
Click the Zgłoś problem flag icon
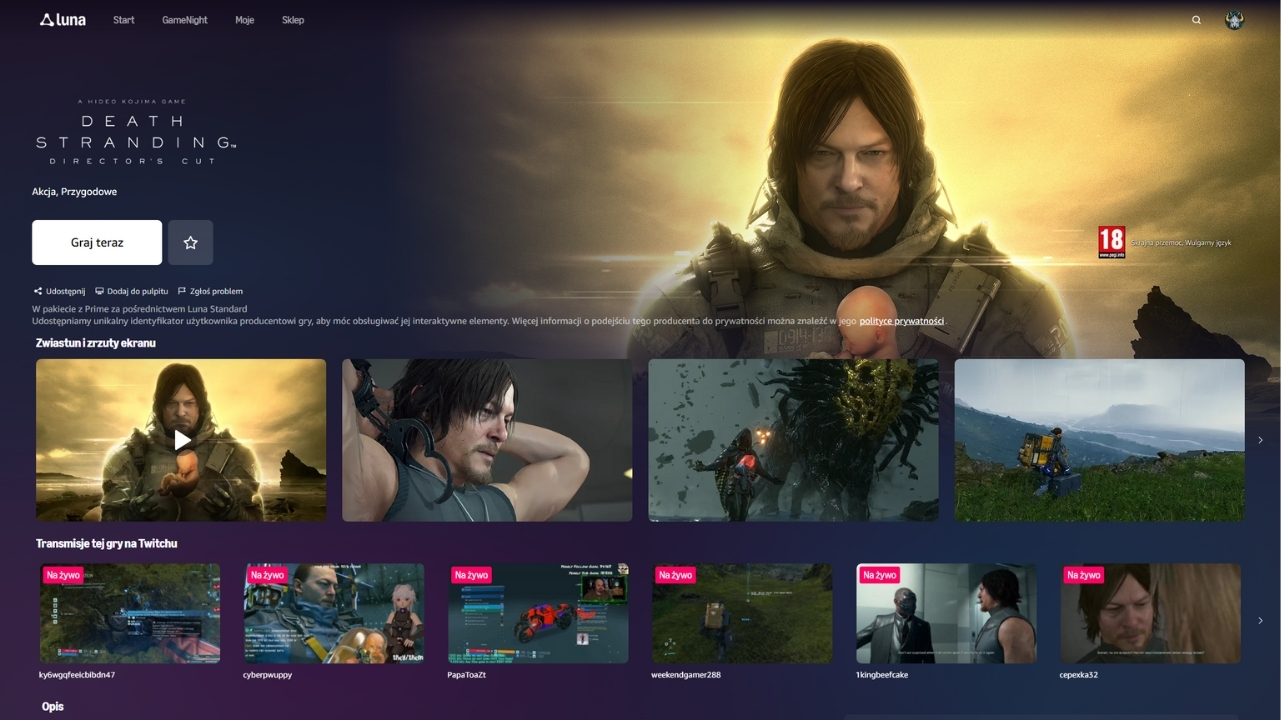click(181, 291)
